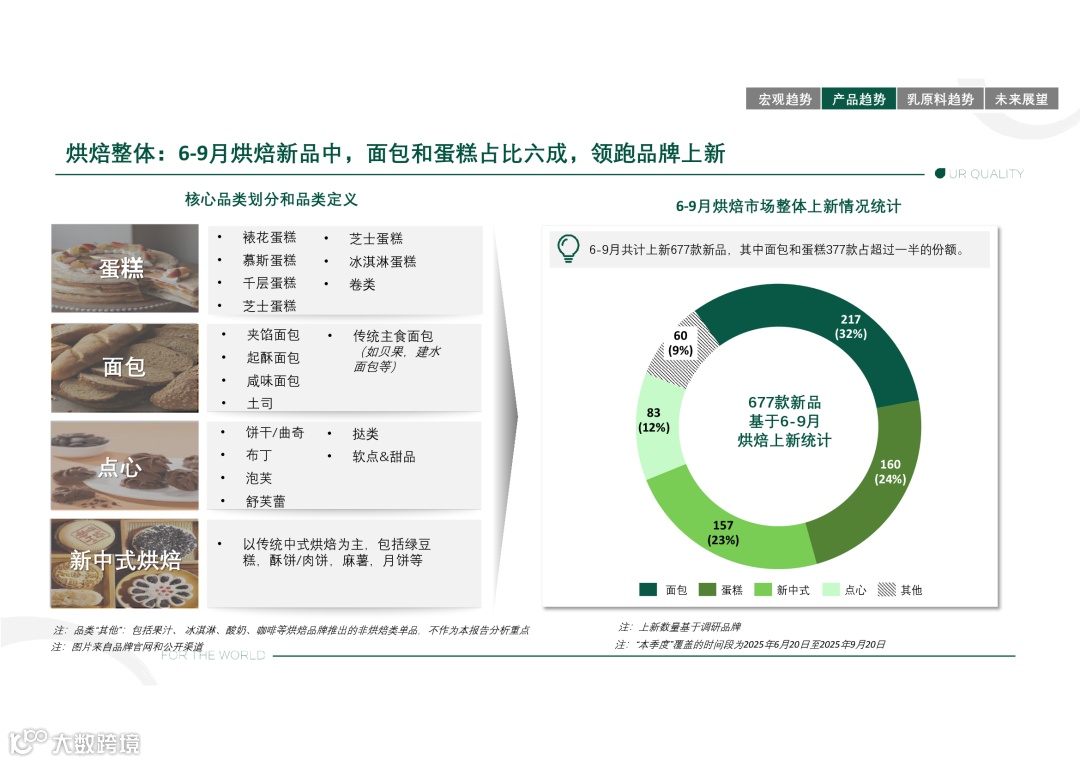Click the 面包 legend color swatch
Image resolution: width=1080 pixels, height=763 pixels.
point(647,589)
